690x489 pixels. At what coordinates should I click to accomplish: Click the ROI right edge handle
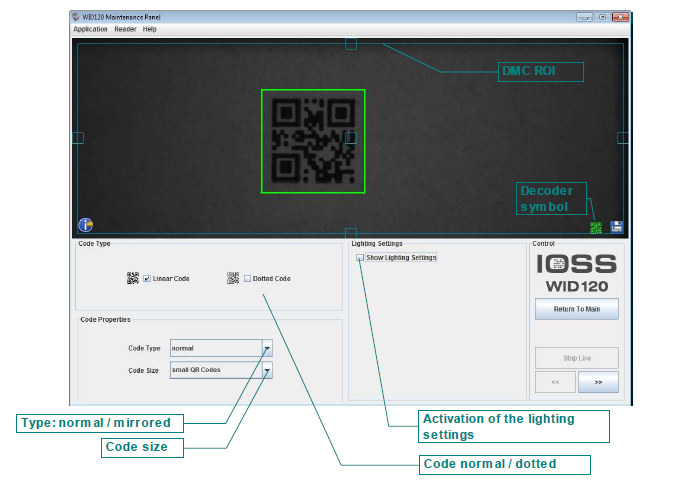click(x=623, y=138)
